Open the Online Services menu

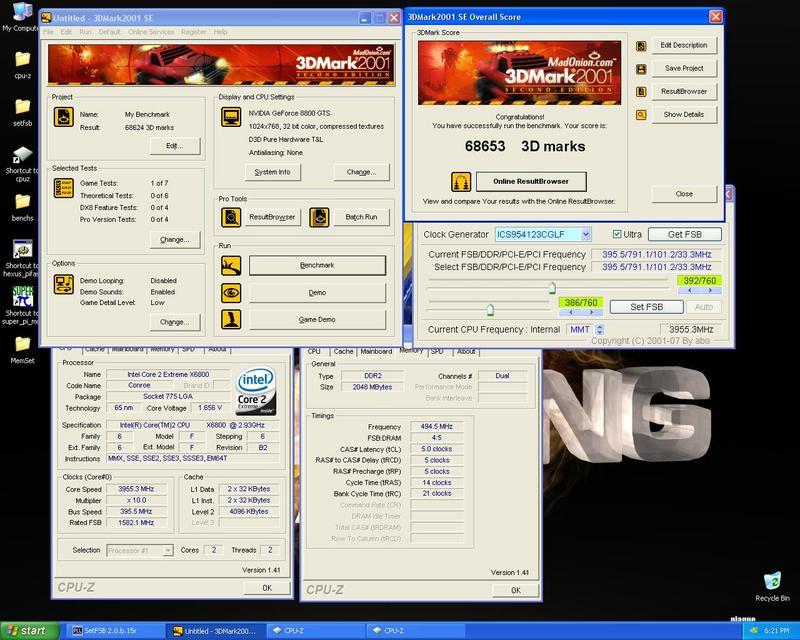(x=151, y=32)
